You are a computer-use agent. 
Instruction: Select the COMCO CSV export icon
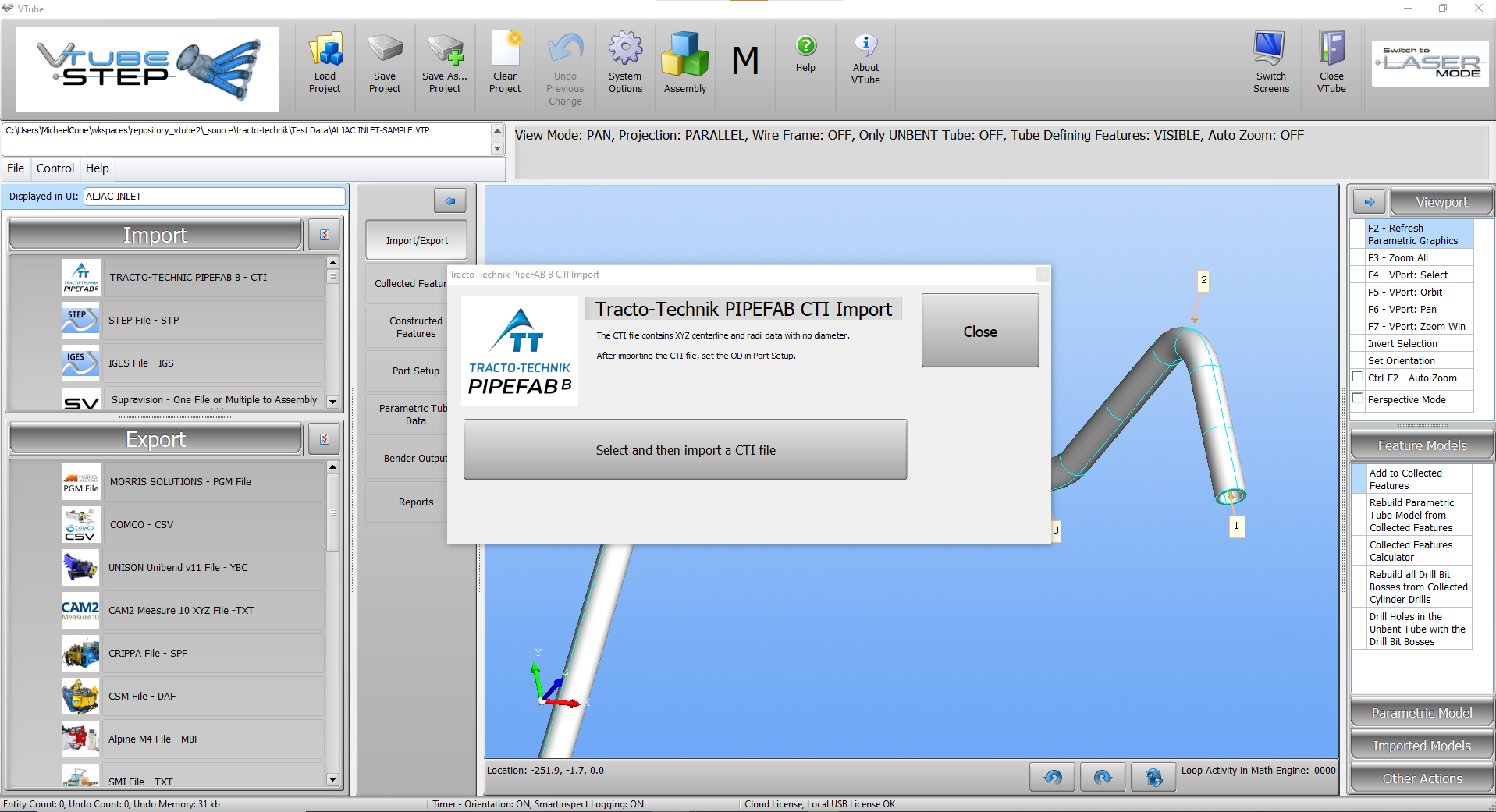(x=81, y=525)
